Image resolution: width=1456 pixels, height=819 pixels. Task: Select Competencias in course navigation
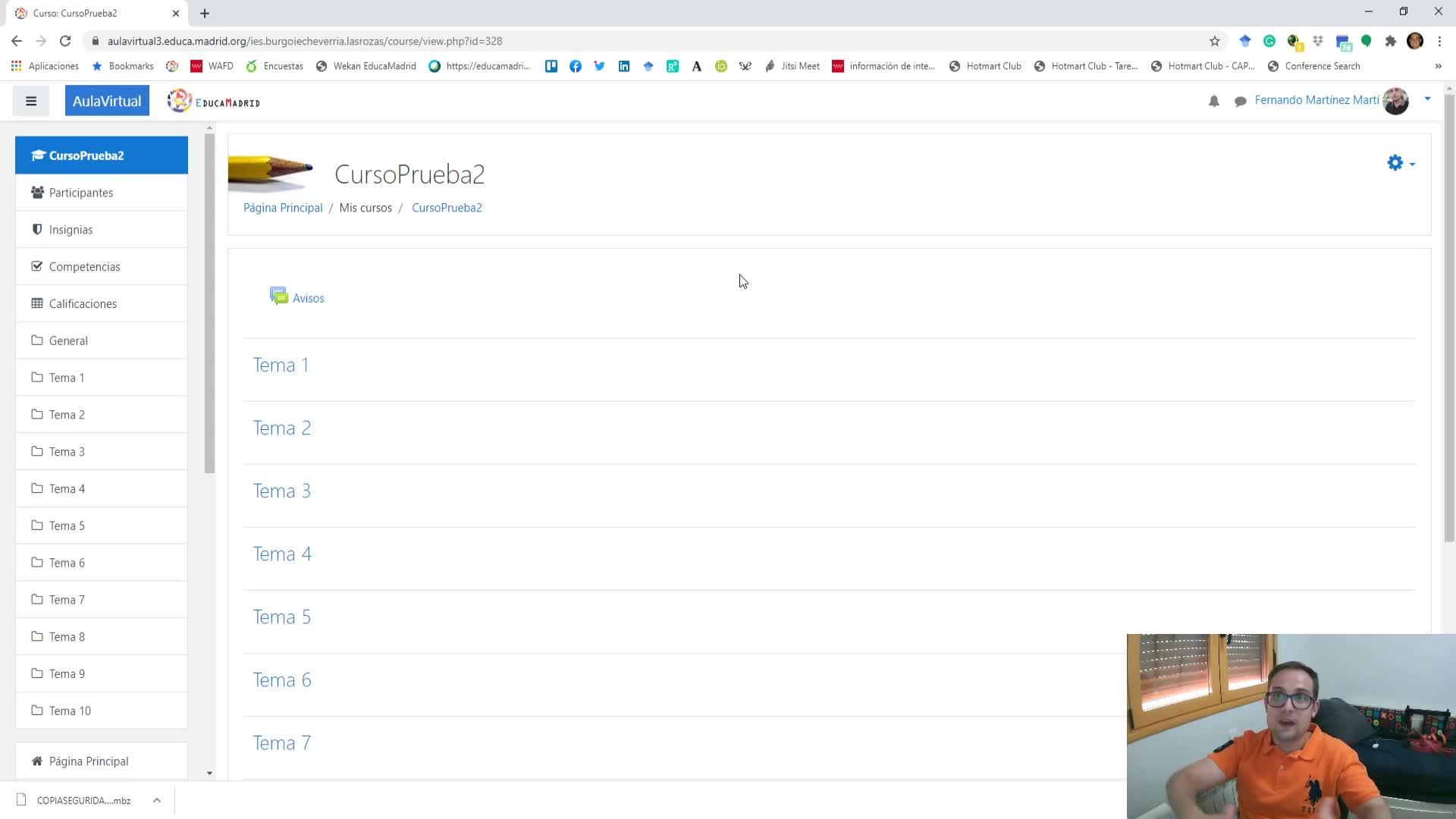pyautogui.click(x=84, y=267)
